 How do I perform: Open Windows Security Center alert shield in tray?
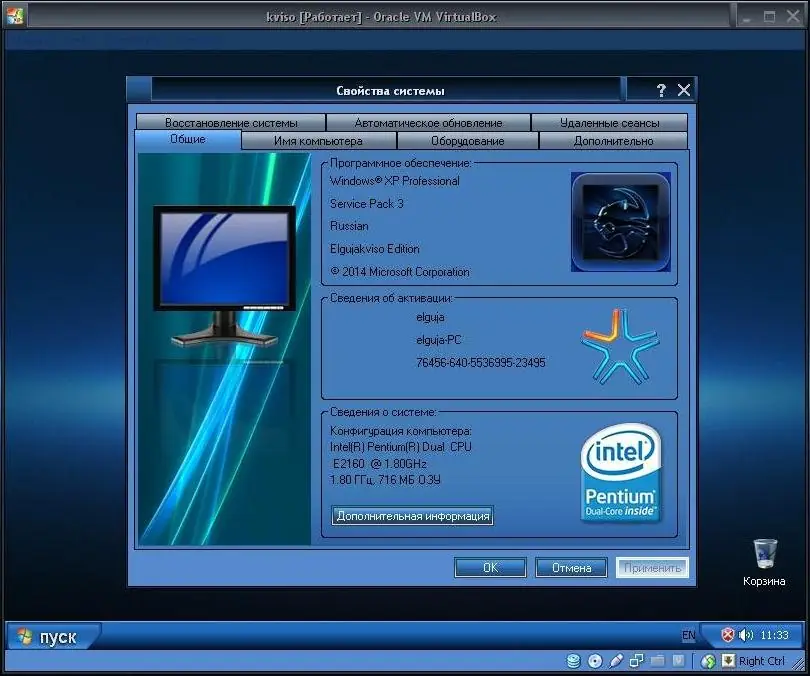click(727, 634)
